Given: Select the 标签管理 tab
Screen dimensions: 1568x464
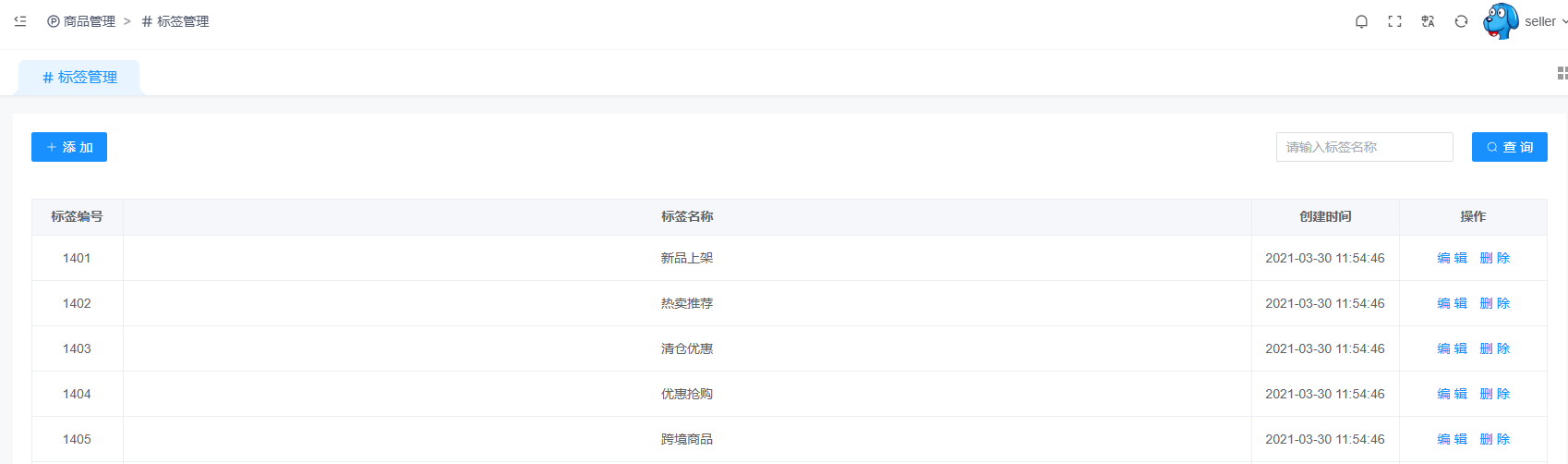Looking at the screenshot, I should click(x=79, y=78).
